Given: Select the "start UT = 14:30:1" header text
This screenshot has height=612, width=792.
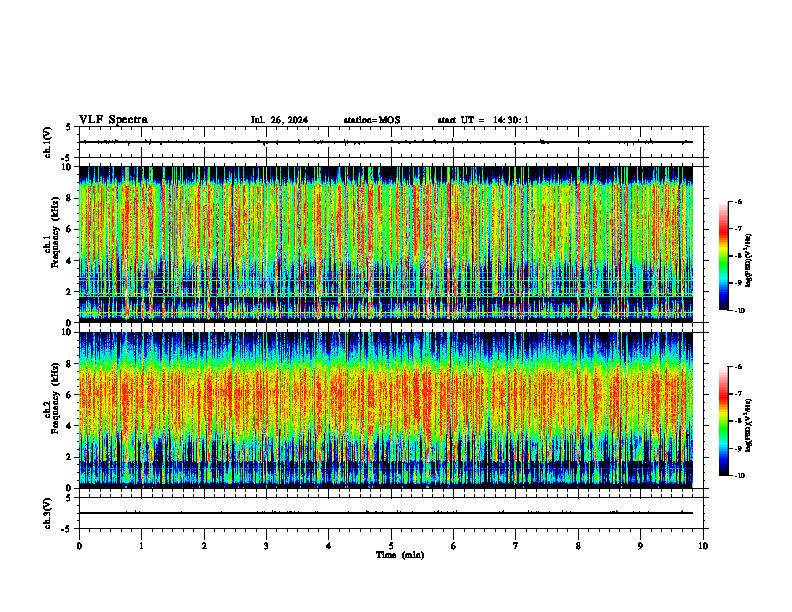Looking at the screenshot, I should pyautogui.click(x=483, y=120).
